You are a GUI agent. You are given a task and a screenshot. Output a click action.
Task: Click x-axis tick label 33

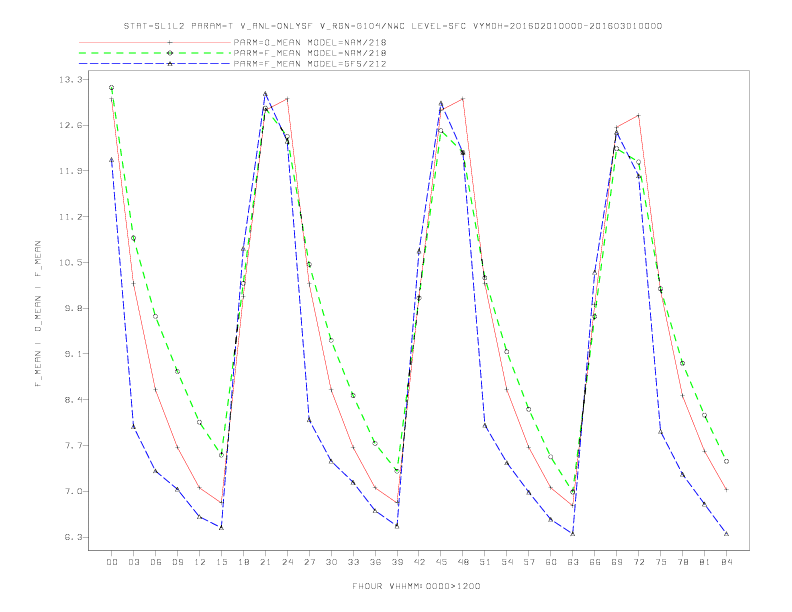click(x=354, y=562)
